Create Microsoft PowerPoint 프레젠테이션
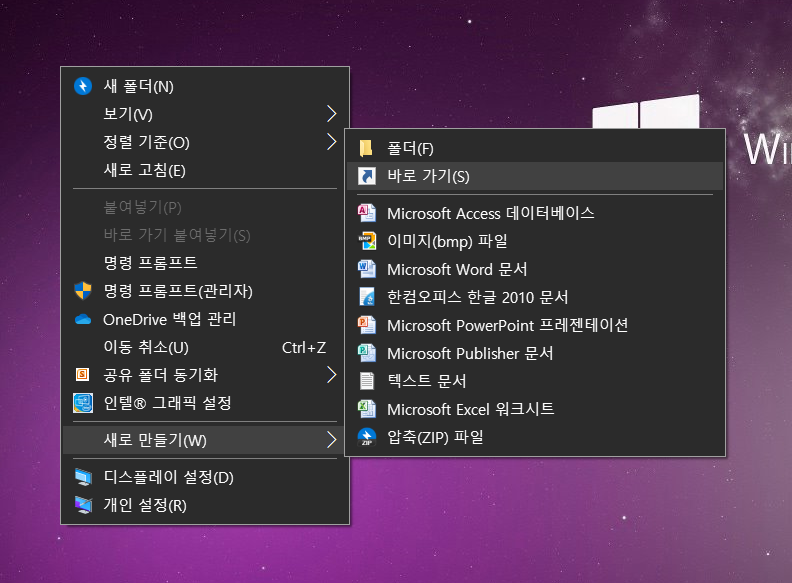 pos(535,325)
